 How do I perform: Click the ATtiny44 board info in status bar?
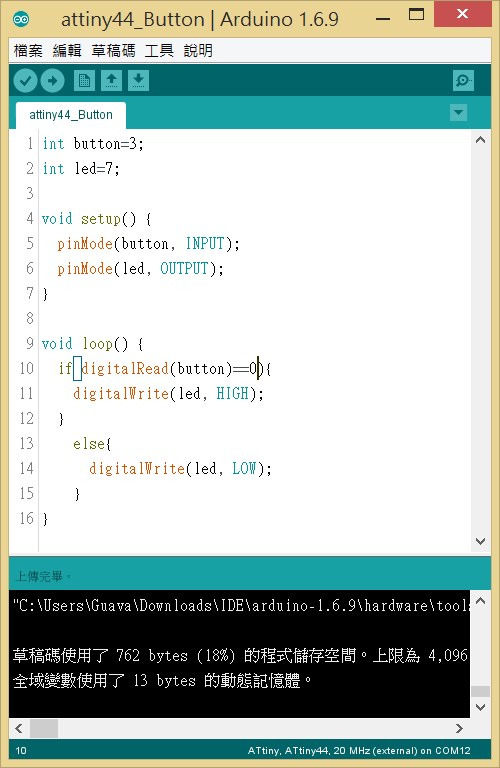(359, 750)
